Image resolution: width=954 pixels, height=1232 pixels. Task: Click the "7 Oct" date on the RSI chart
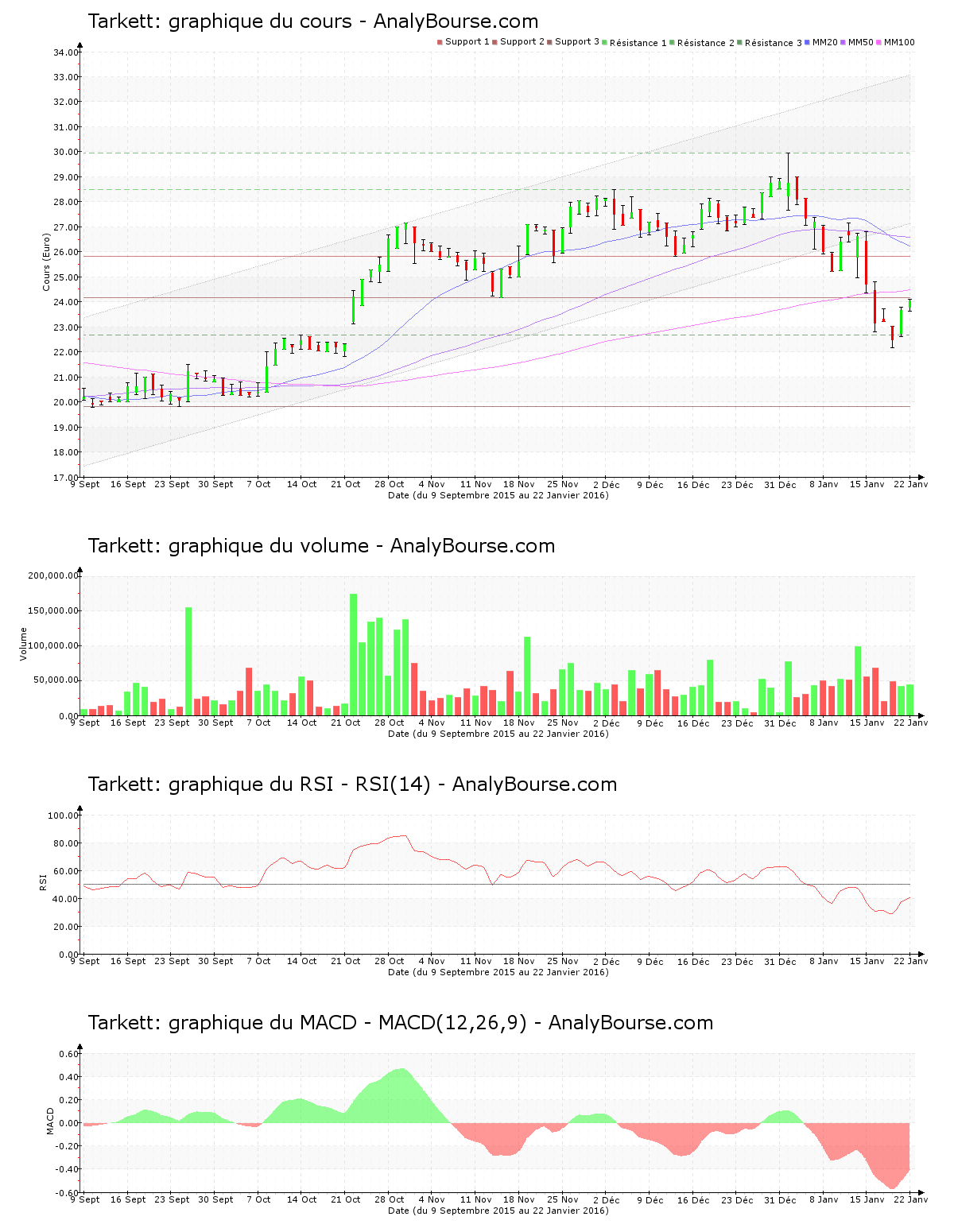[x=258, y=961]
